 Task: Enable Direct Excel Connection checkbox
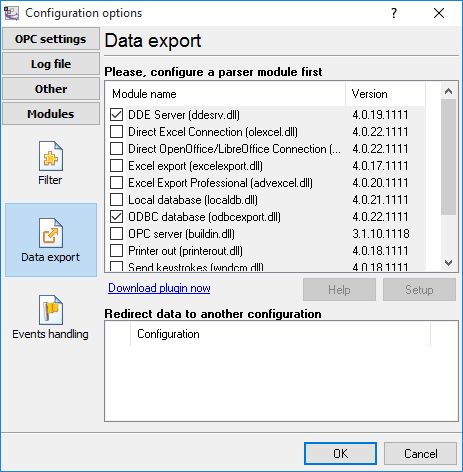click(x=116, y=132)
